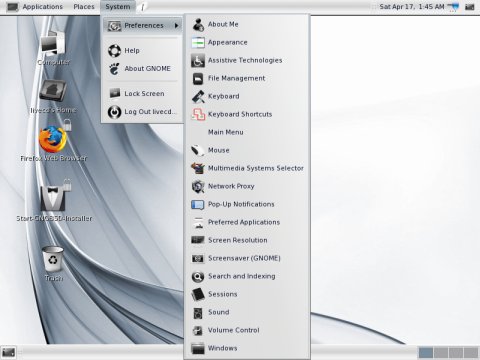Click the Help label
Screen dimensions: 480x360
132,51
